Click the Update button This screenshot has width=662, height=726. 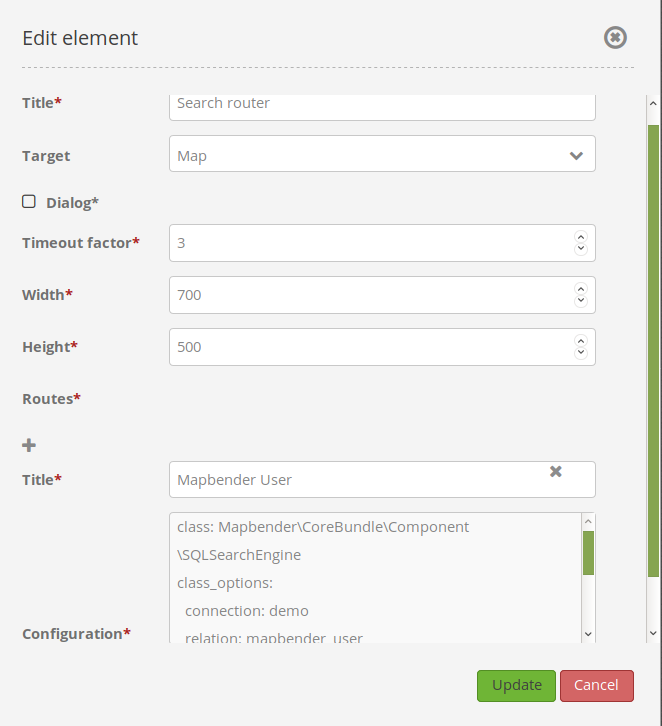516,686
